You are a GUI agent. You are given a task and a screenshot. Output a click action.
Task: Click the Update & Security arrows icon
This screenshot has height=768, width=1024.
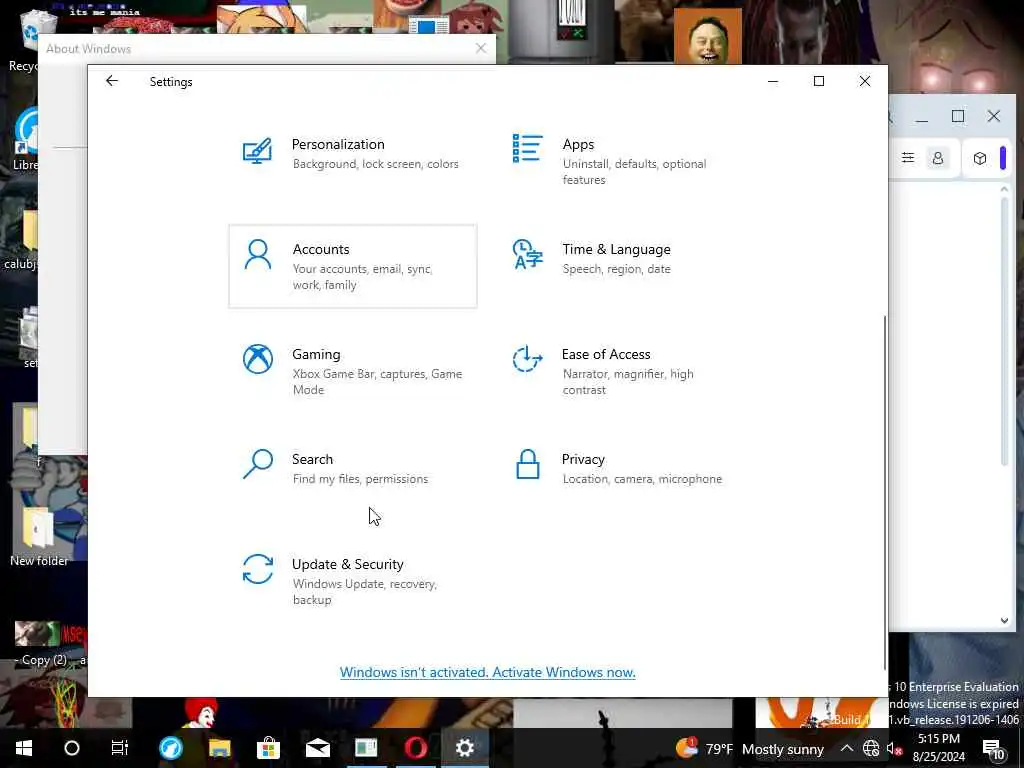point(257,569)
